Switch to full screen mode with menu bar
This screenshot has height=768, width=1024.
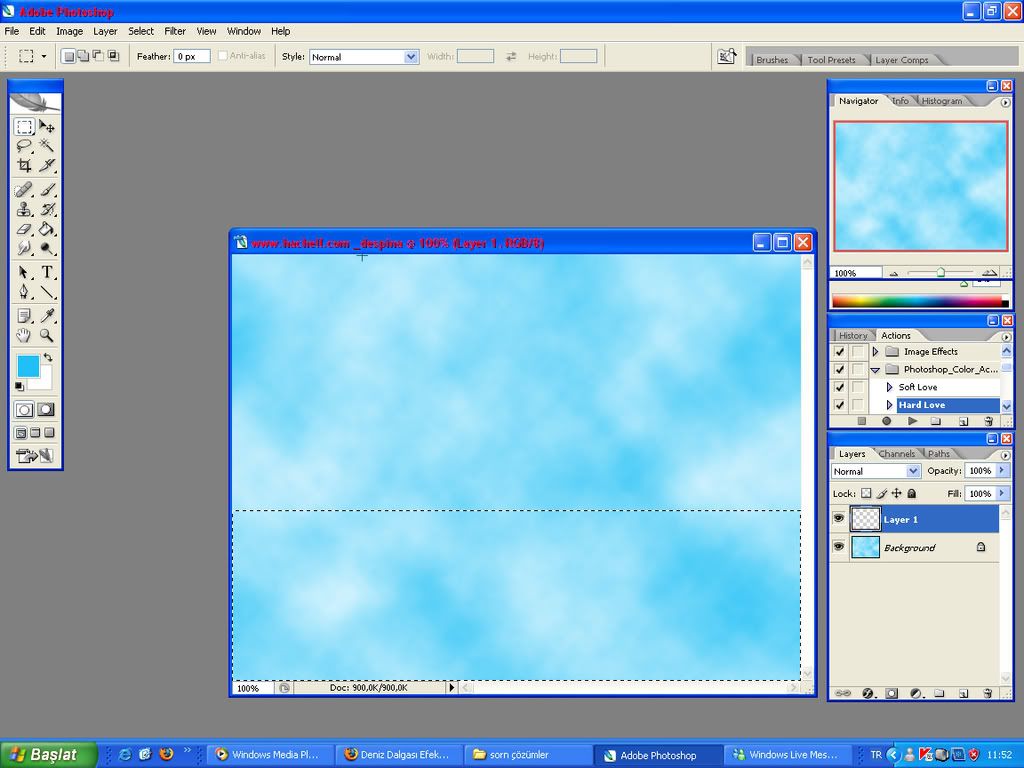point(35,432)
